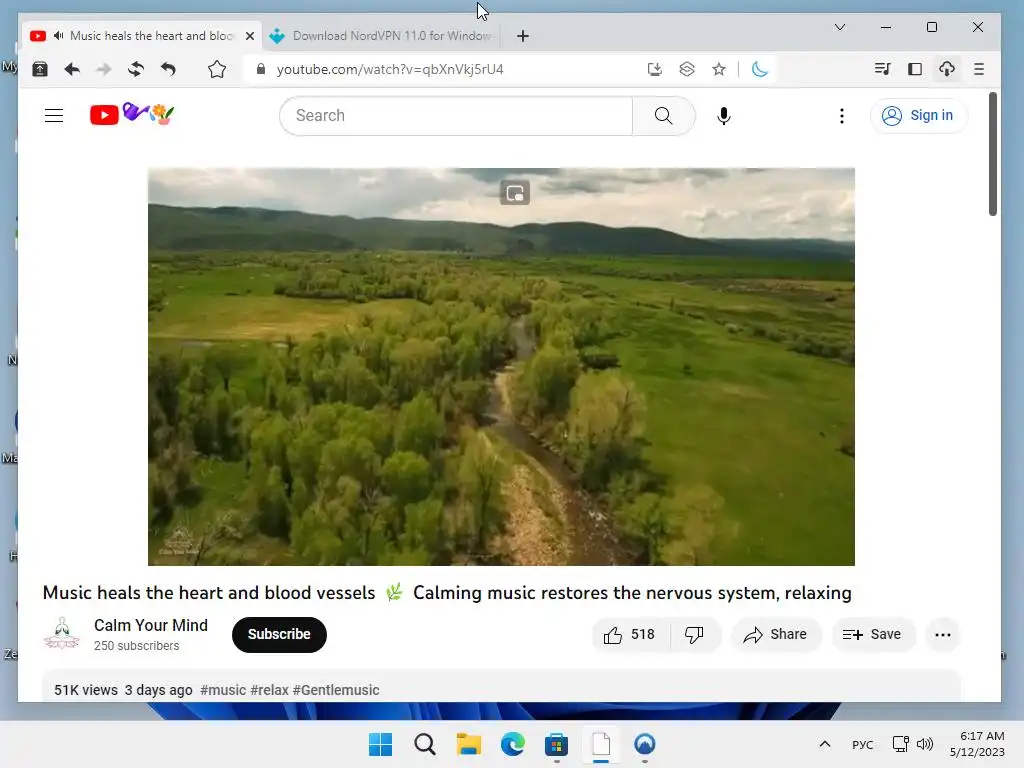The height and width of the screenshot is (768, 1024).
Task: Click the blank document taskbar icon
Action: (601, 744)
